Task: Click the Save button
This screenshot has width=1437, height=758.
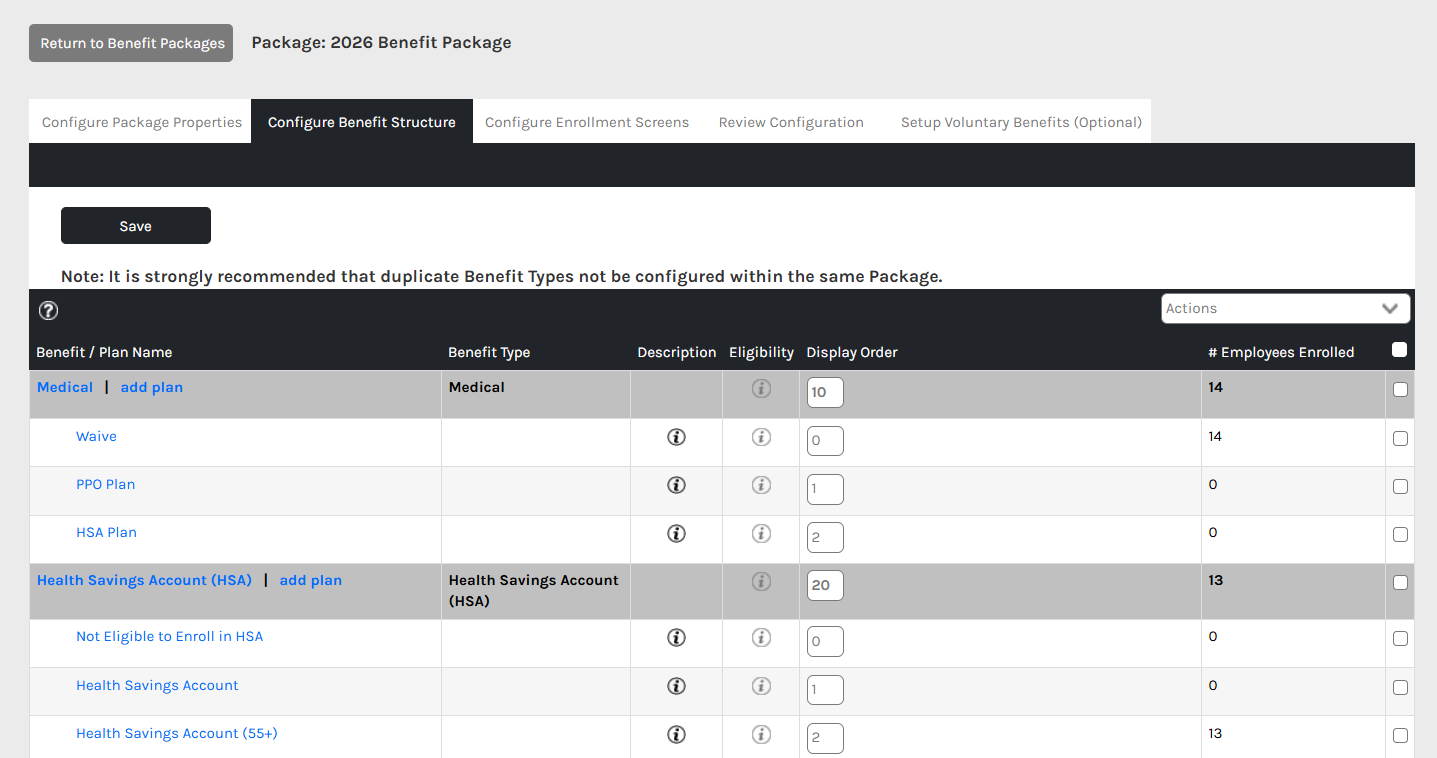Action: pos(136,226)
